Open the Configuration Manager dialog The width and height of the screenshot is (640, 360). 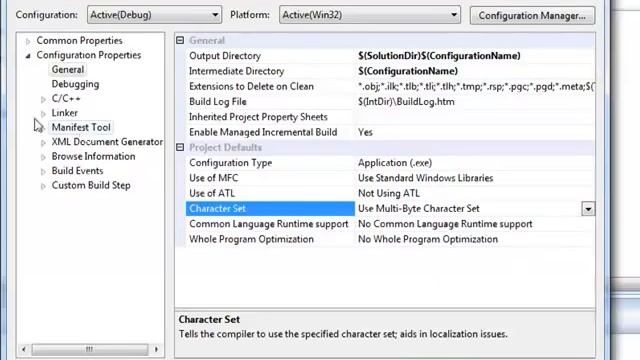click(x=532, y=16)
